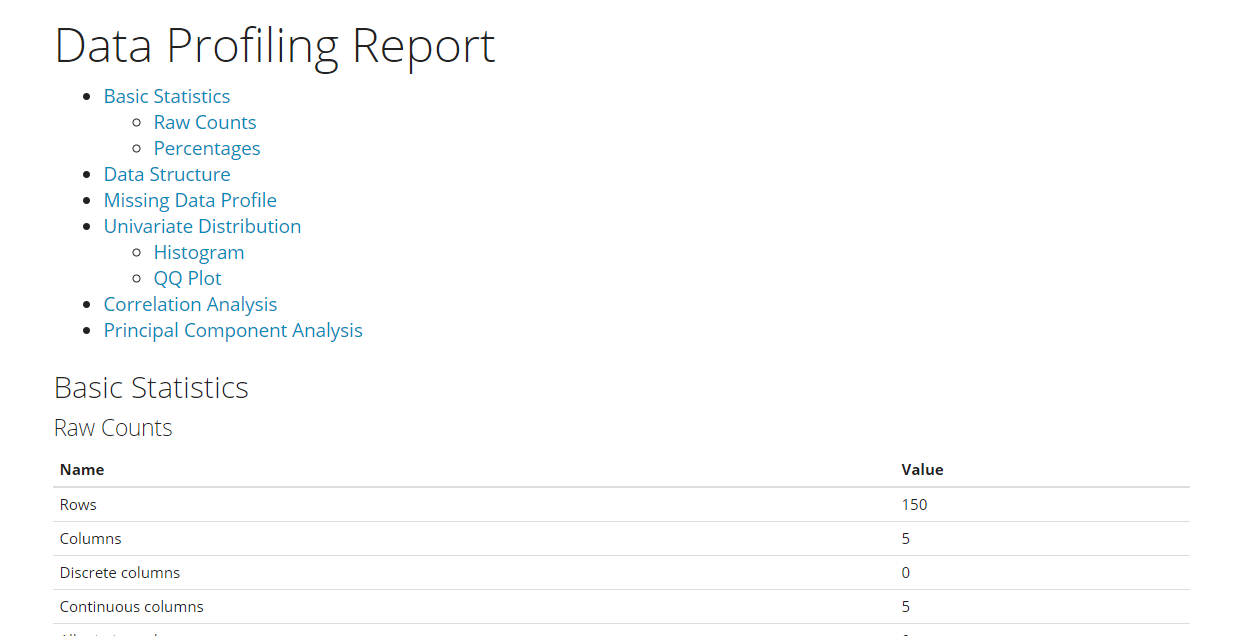Click the Continuous columns row label
The image size is (1251, 636).
click(131, 607)
